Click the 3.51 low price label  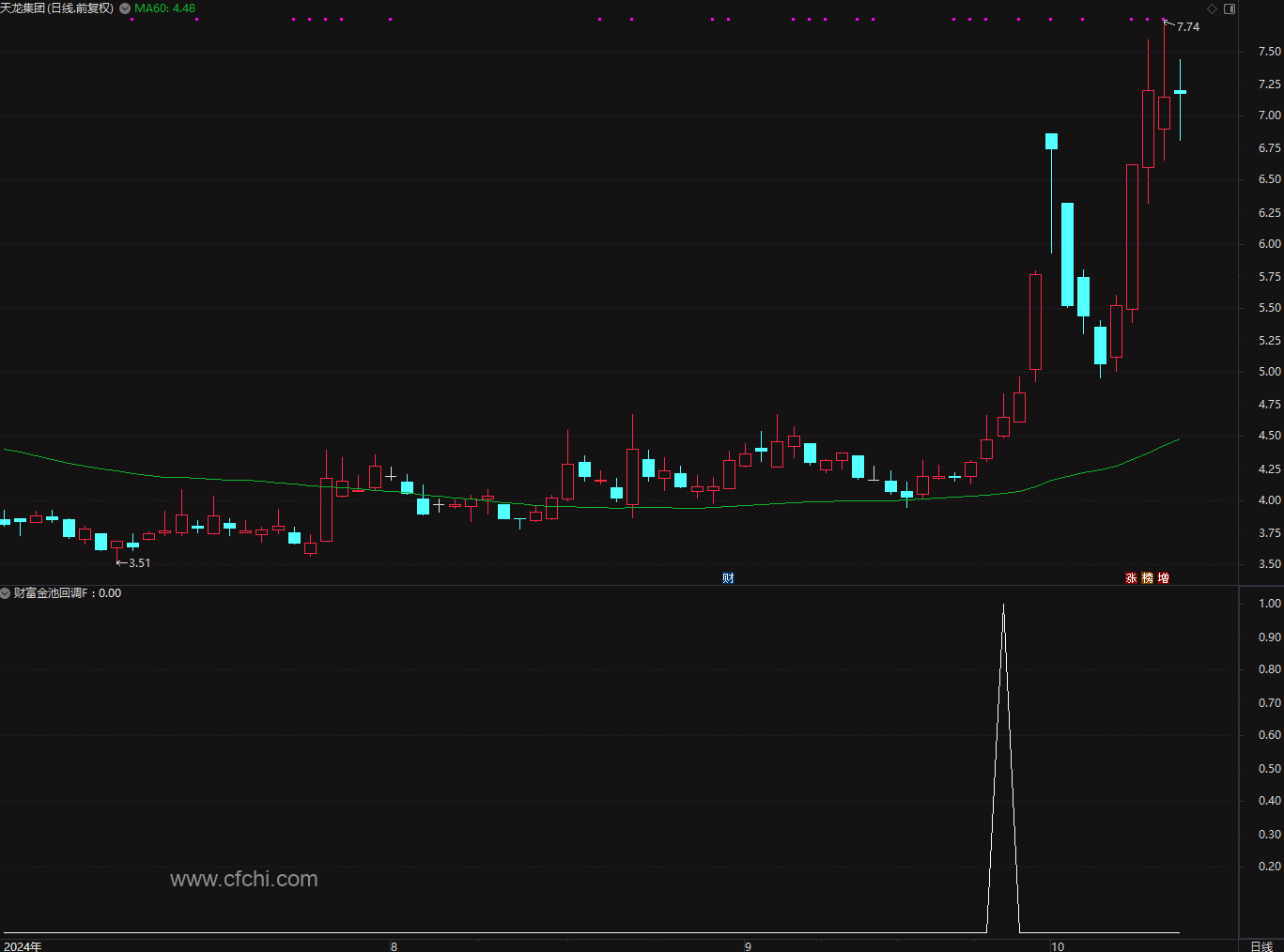139,563
